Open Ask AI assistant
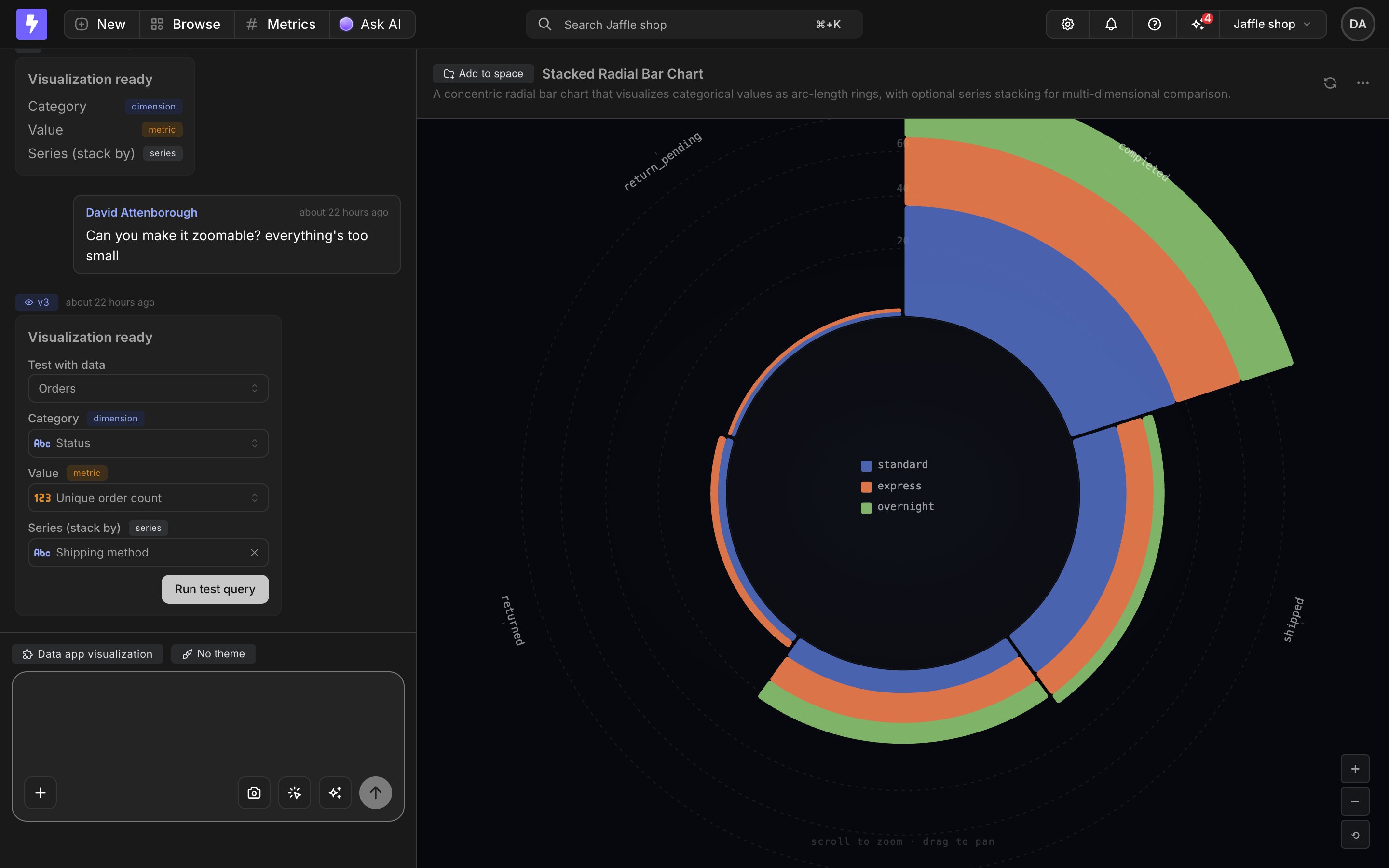The height and width of the screenshot is (868, 1389). 371,24
